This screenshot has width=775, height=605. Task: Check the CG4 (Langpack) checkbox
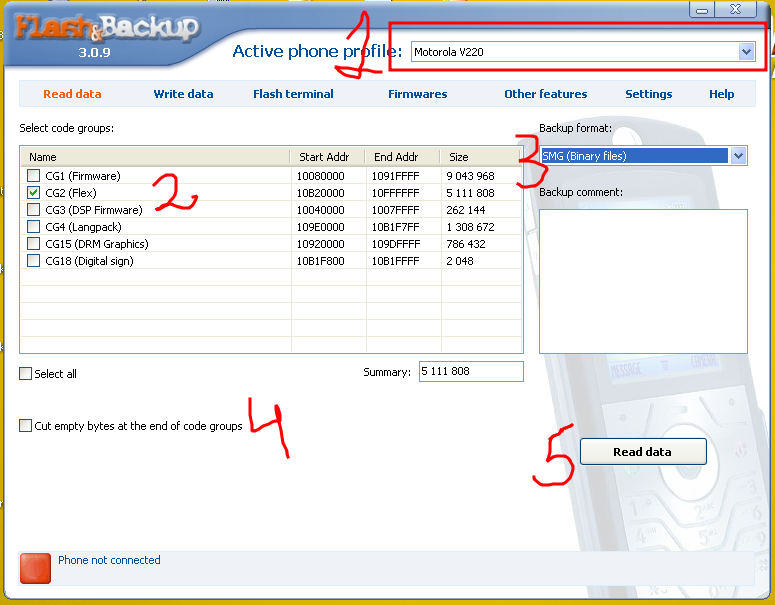click(x=34, y=226)
